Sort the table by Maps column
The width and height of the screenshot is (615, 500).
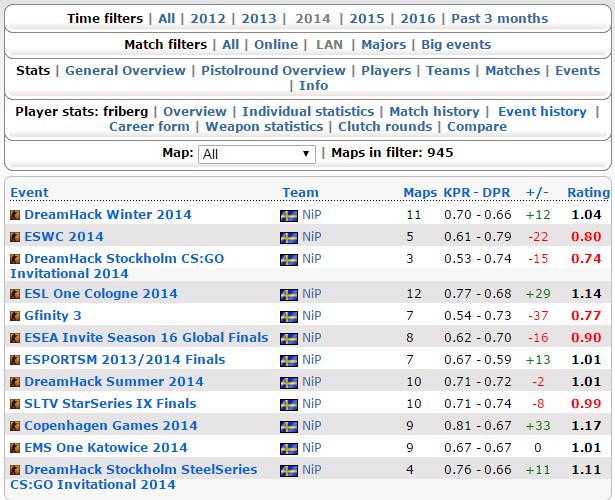click(420, 193)
